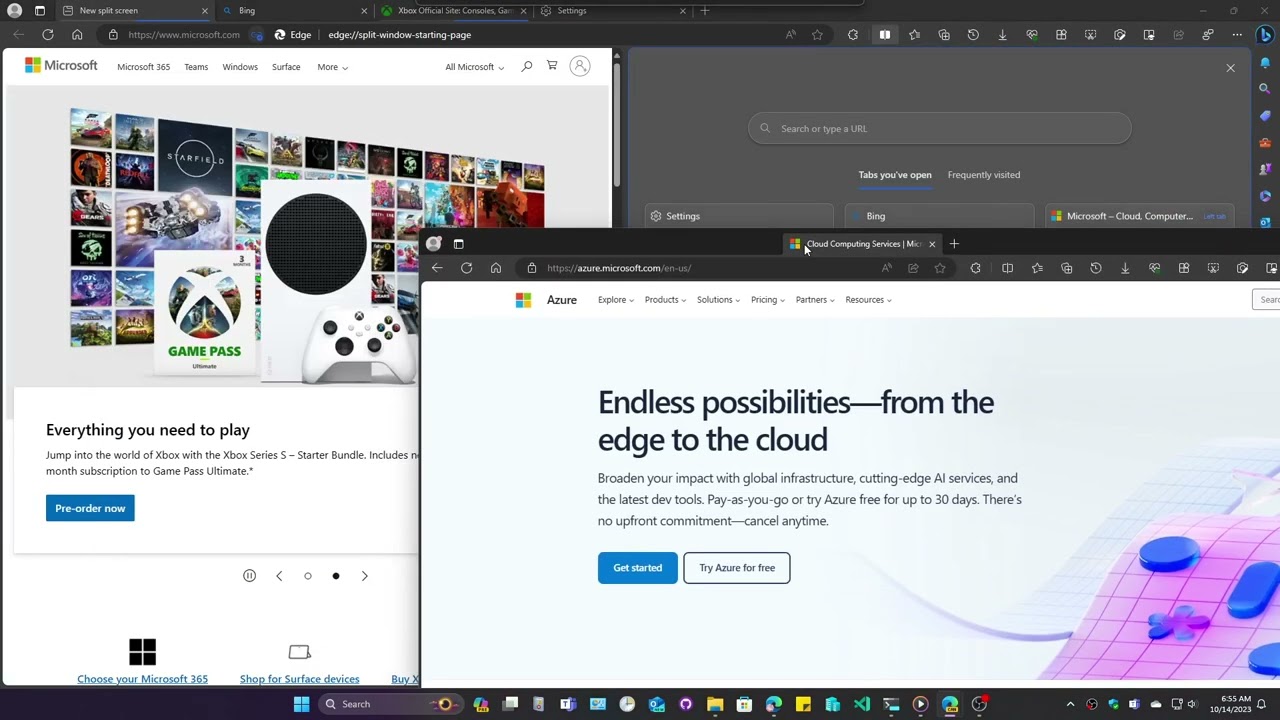Switch to Frequently visited tab
The width and height of the screenshot is (1280, 720).
[x=984, y=175]
